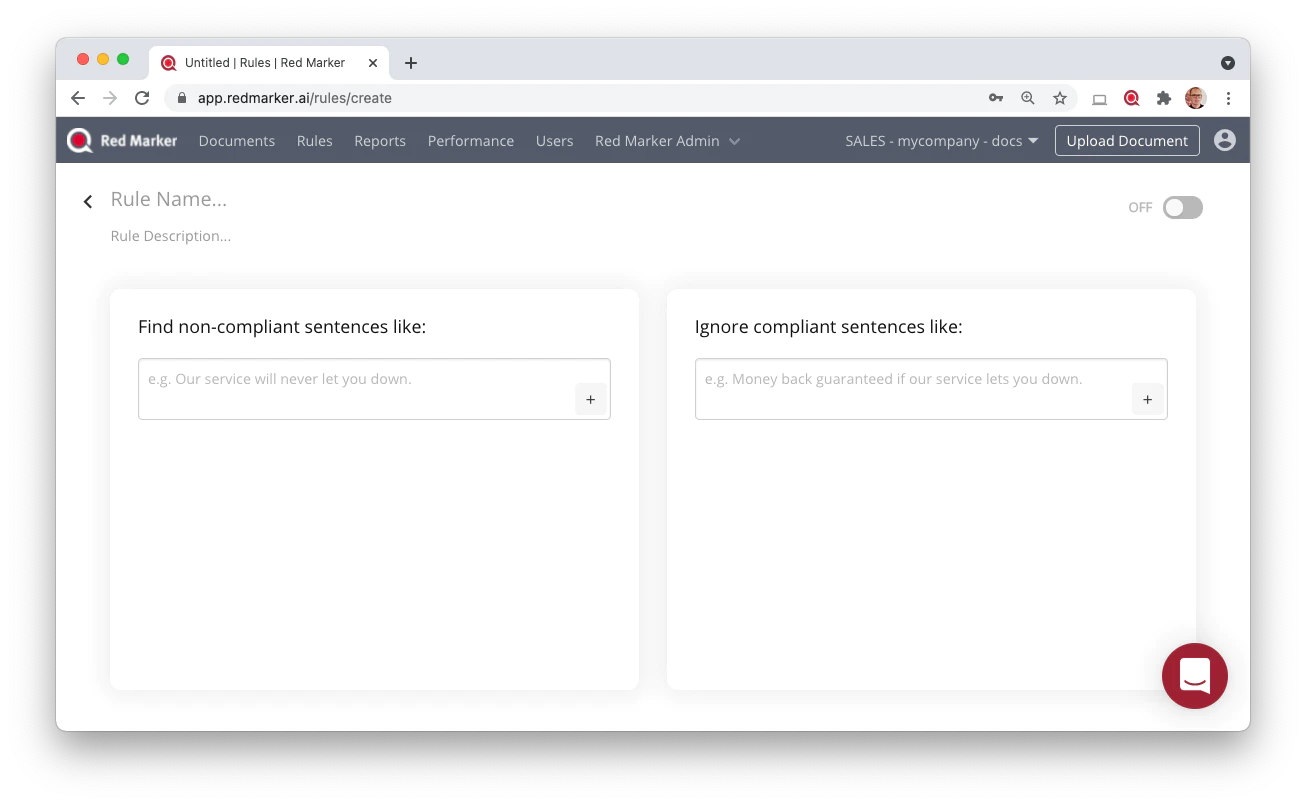Go to the Reports section

point(380,141)
